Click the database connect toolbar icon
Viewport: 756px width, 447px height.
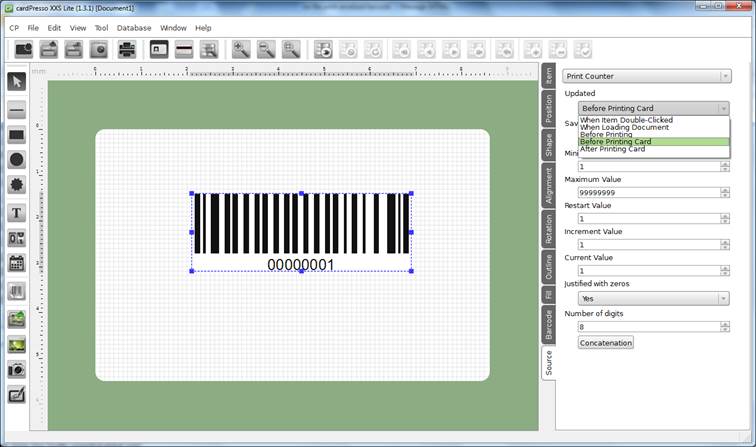323,49
